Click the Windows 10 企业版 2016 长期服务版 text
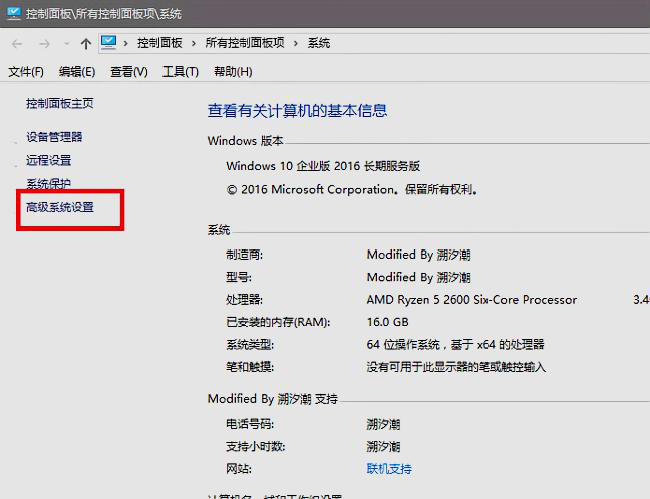650x499 pixels. [323, 166]
